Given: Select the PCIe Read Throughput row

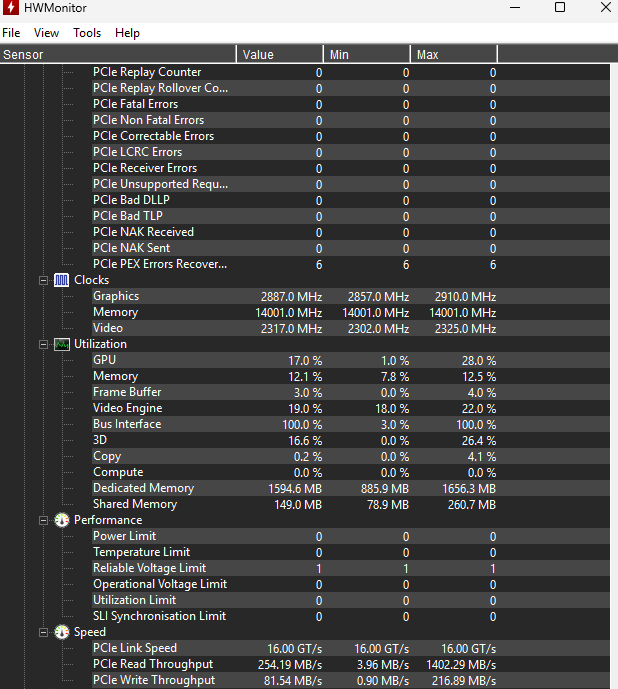Looking at the screenshot, I should (351, 664).
